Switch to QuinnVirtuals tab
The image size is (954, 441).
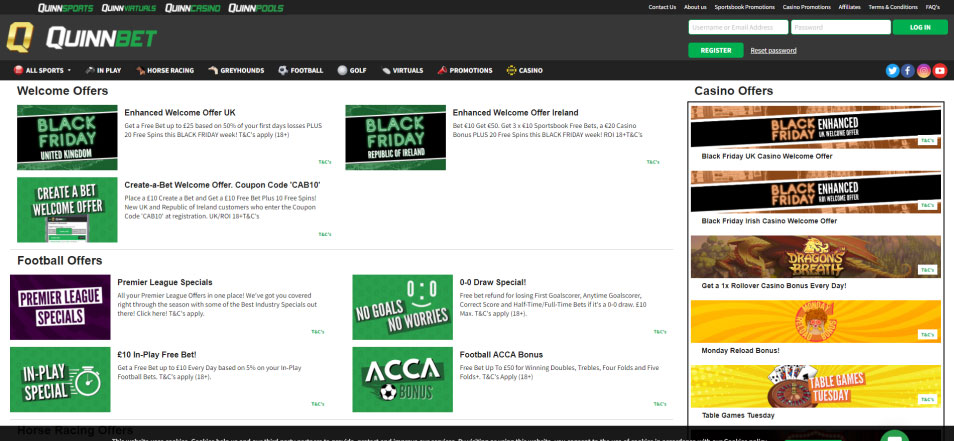point(129,8)
